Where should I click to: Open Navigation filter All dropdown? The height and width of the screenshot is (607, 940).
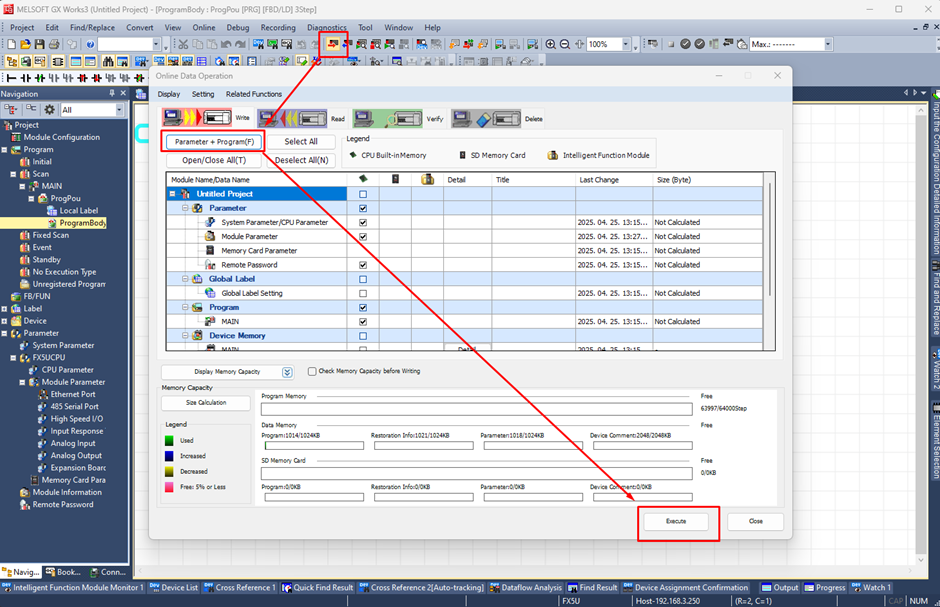[x=119, y=110]
